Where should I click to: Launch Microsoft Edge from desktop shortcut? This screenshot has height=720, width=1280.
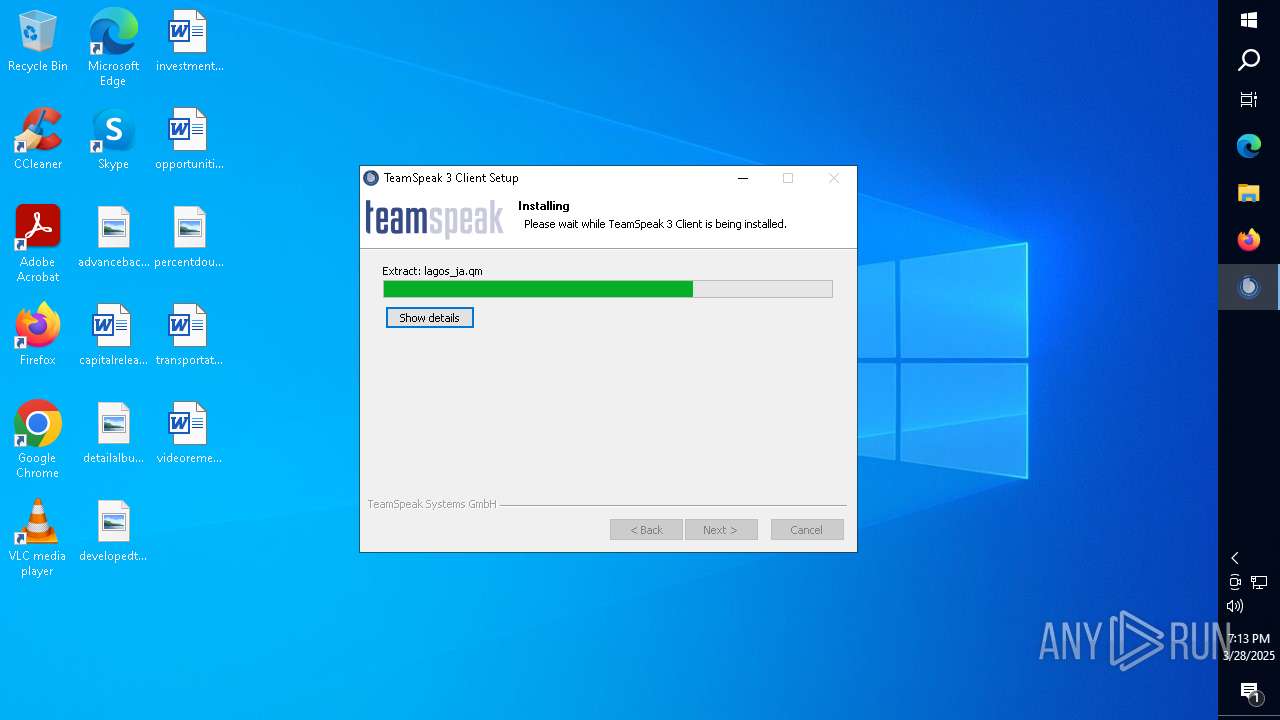pos(113,48)
